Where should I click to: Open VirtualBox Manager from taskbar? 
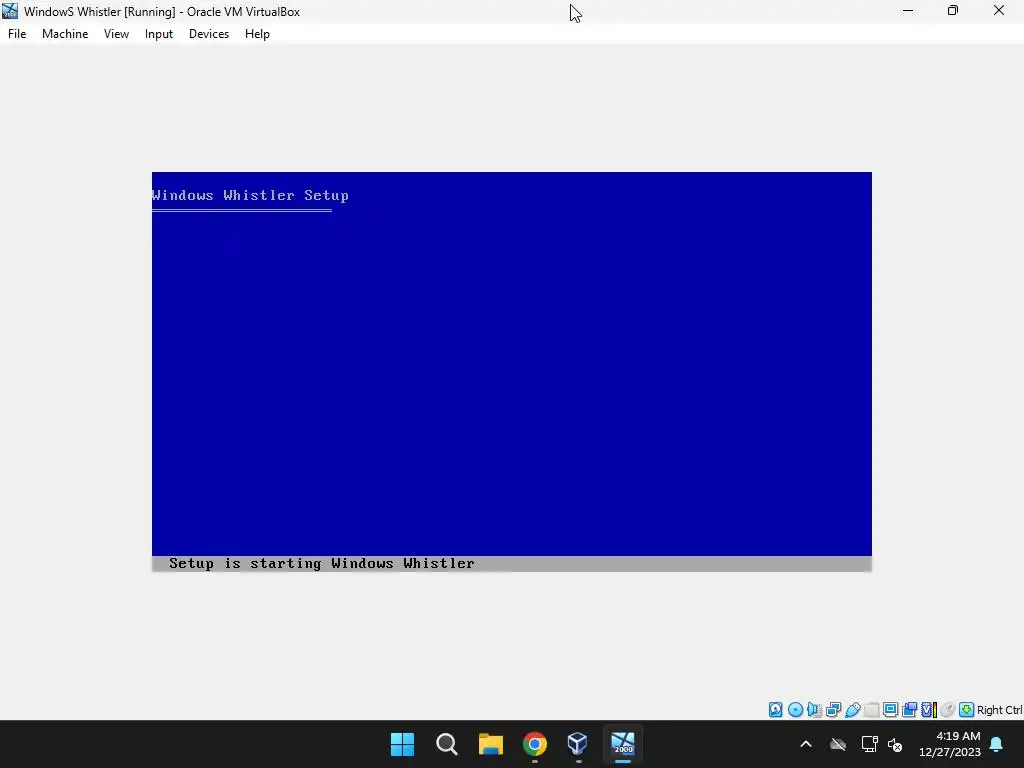pyautogui.click(x=579, y=744)
